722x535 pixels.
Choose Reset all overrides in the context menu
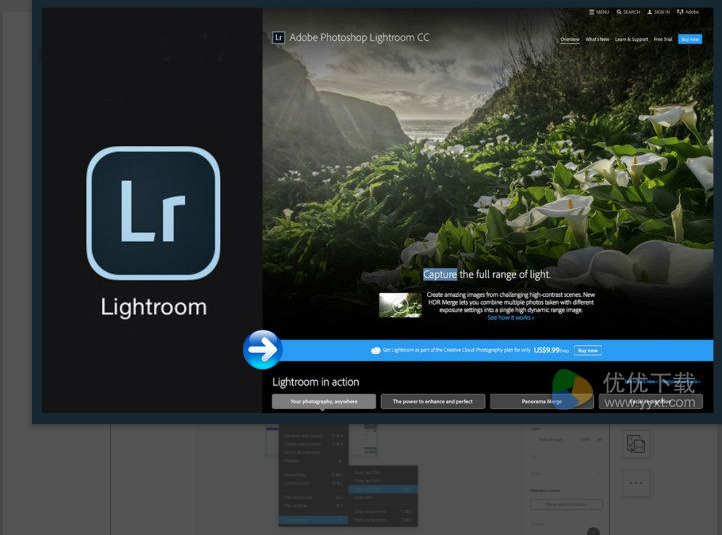tap(313, 452)
